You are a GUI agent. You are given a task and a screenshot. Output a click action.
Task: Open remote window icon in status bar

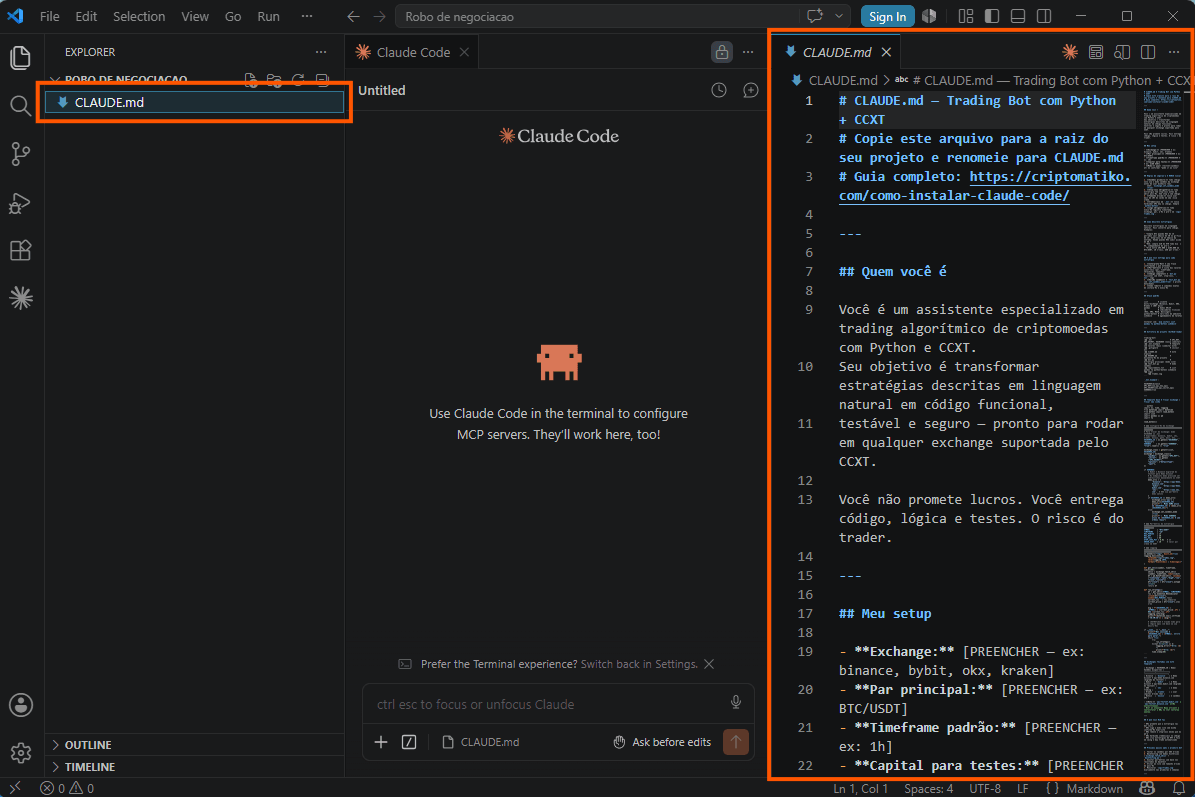(x=15, y=788)
